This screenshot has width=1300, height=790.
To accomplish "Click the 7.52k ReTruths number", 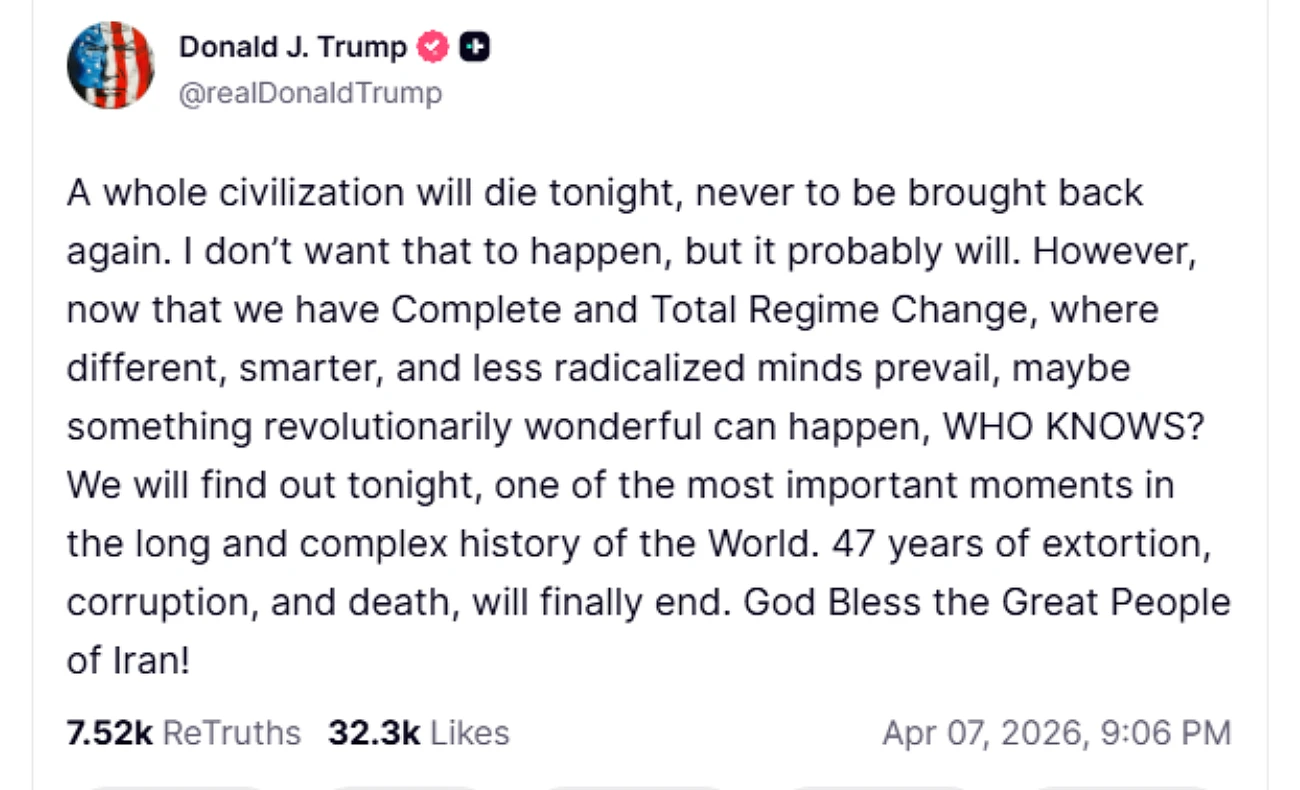I will (109, 732).
